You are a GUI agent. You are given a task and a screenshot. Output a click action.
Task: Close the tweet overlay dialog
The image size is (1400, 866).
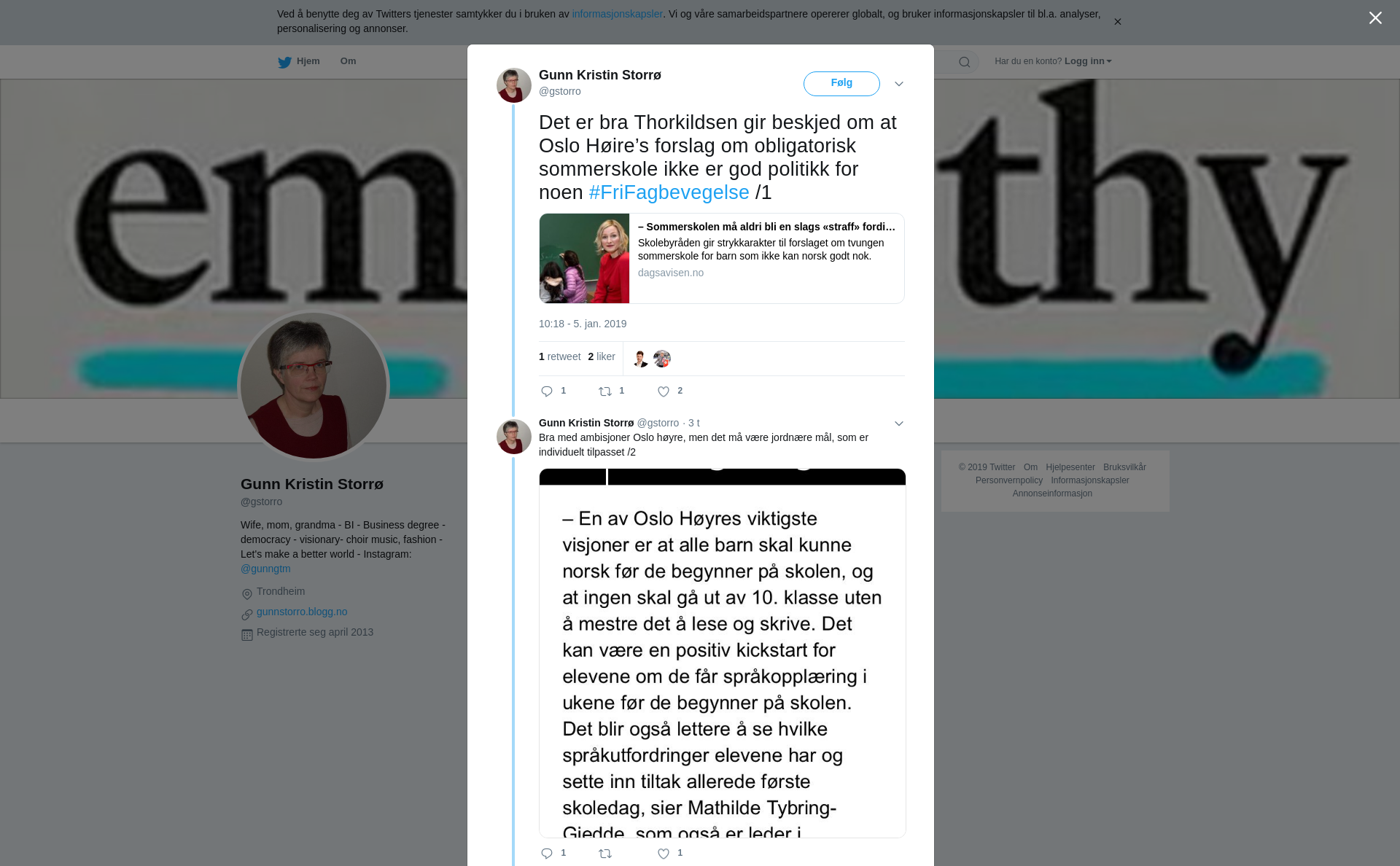[x=1375, y=18]
